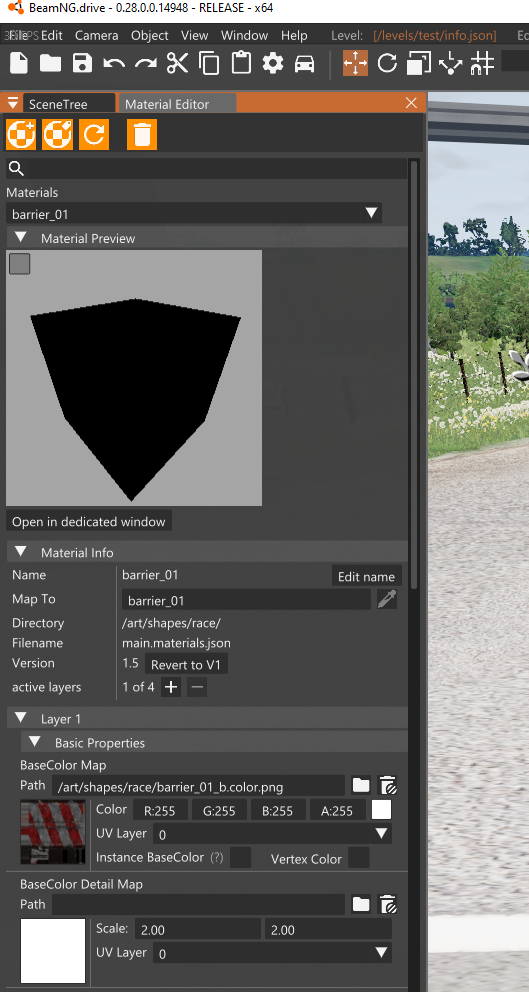Click the second orange checkered material icon
The width and height of the screenshot is (529, 992).
58,135
